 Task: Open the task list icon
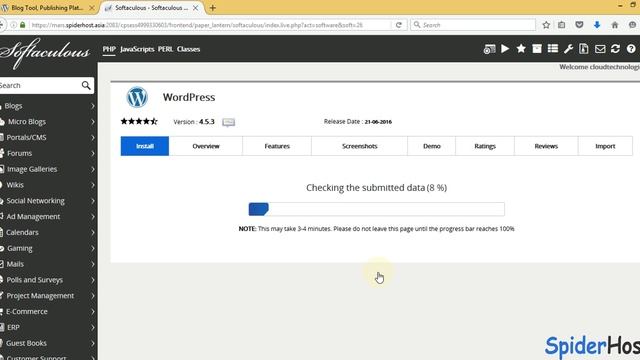(x=553, y=49)
